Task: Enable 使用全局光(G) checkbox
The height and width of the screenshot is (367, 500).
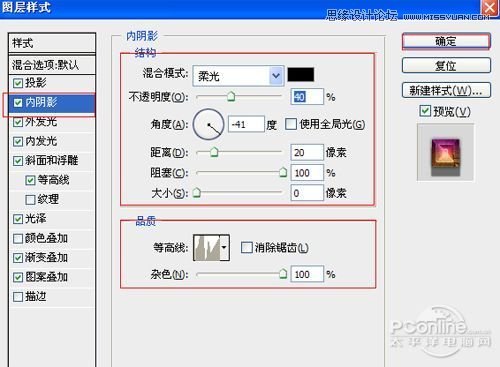Action: [x=291, y=124]
